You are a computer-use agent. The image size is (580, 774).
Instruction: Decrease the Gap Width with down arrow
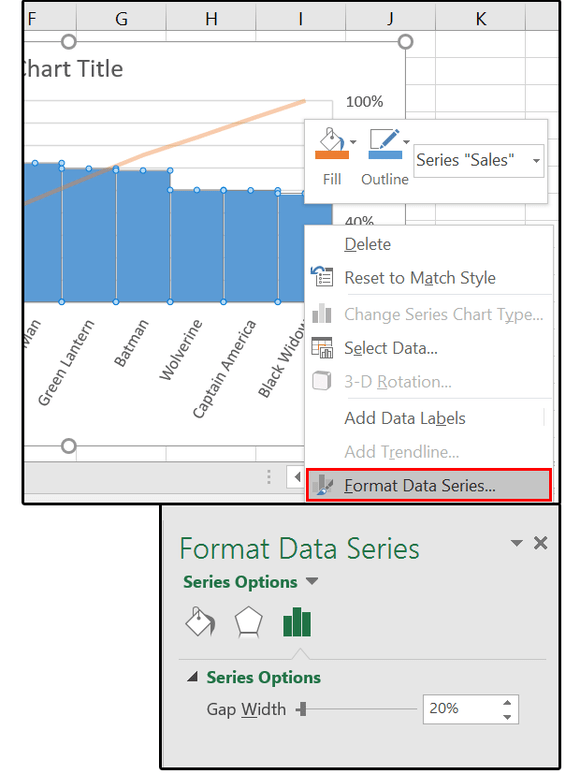coord(507,717)
